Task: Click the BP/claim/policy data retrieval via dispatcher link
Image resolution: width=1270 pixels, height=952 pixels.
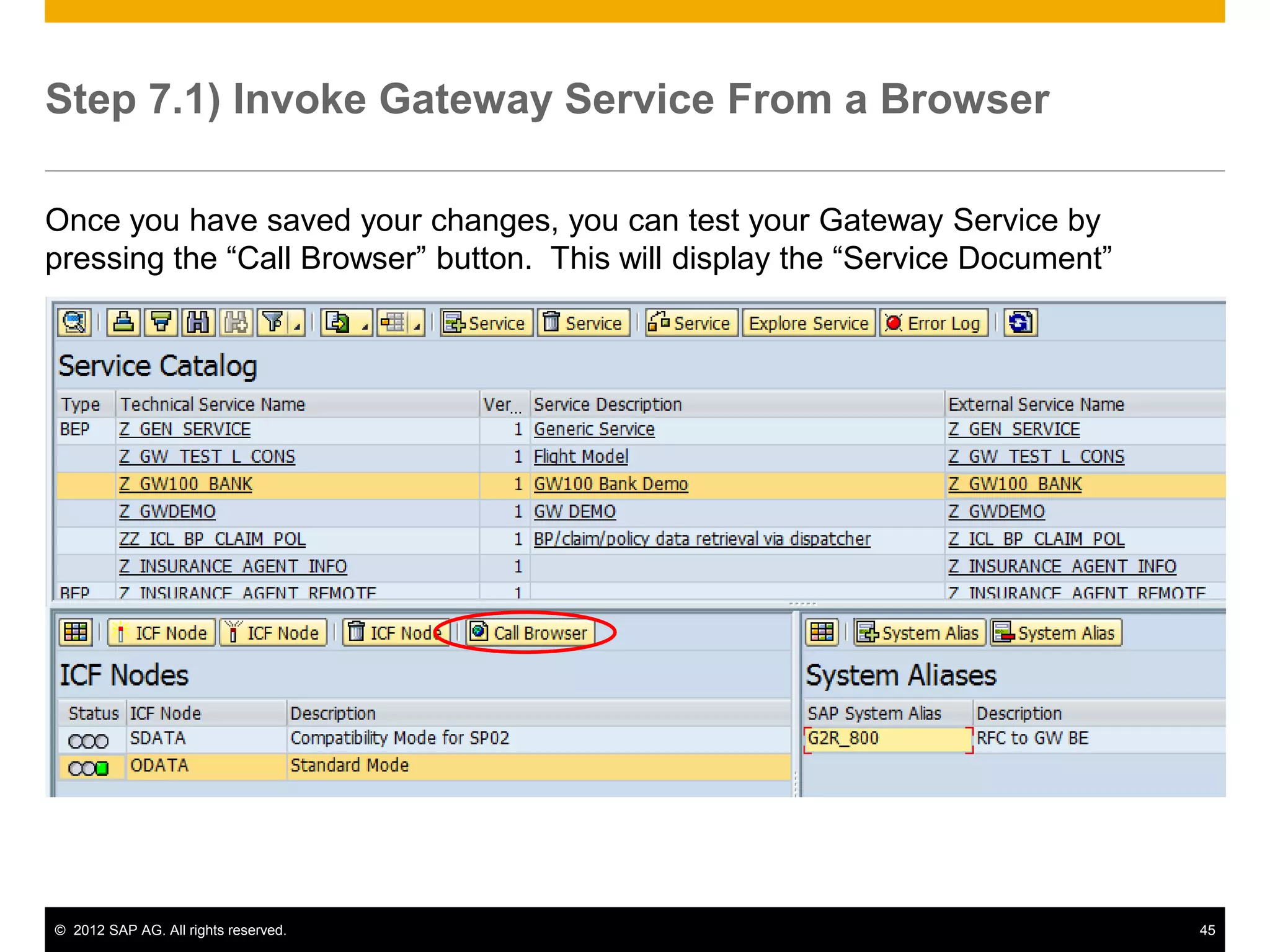Action: (x=702, y=539)
